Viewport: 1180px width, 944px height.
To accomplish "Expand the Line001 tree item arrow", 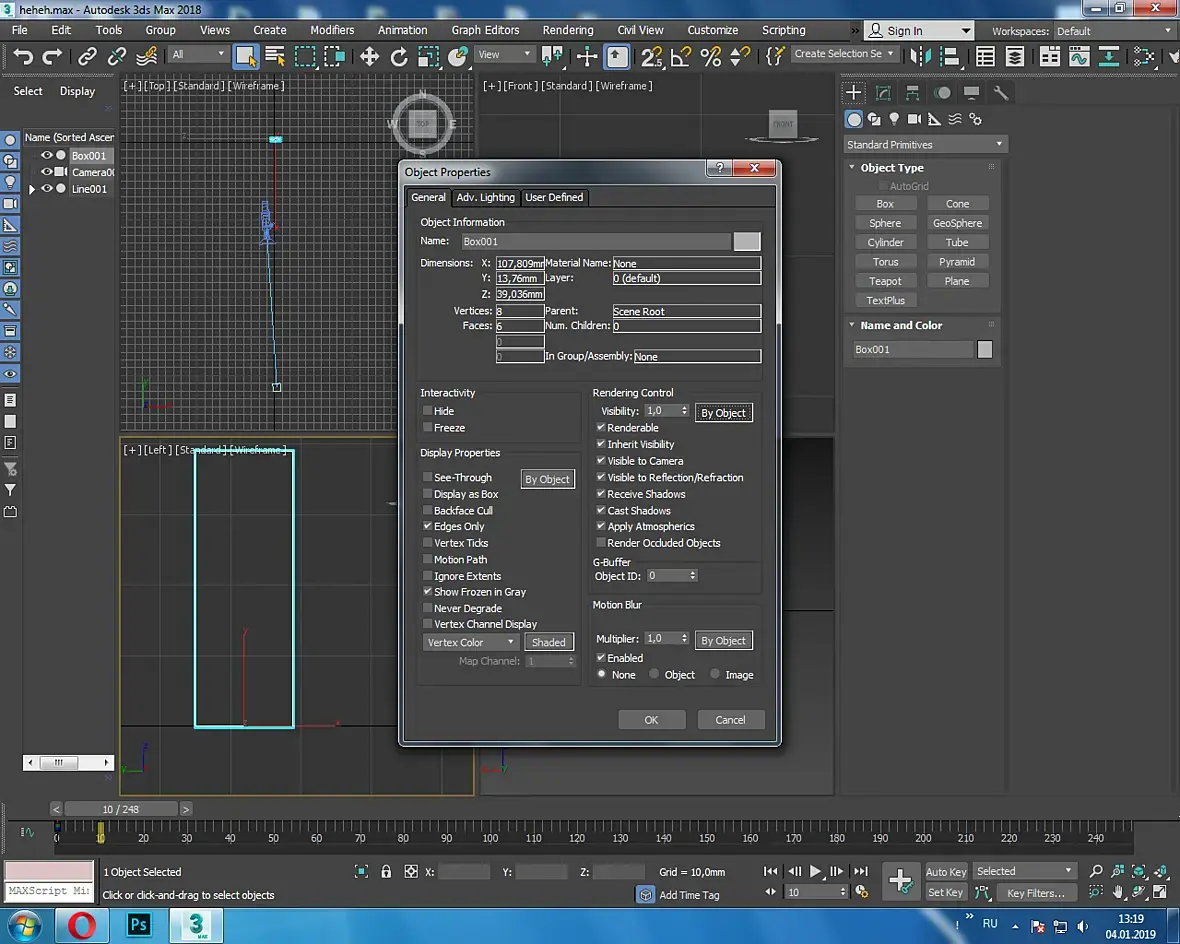I will tap(32, 189).
